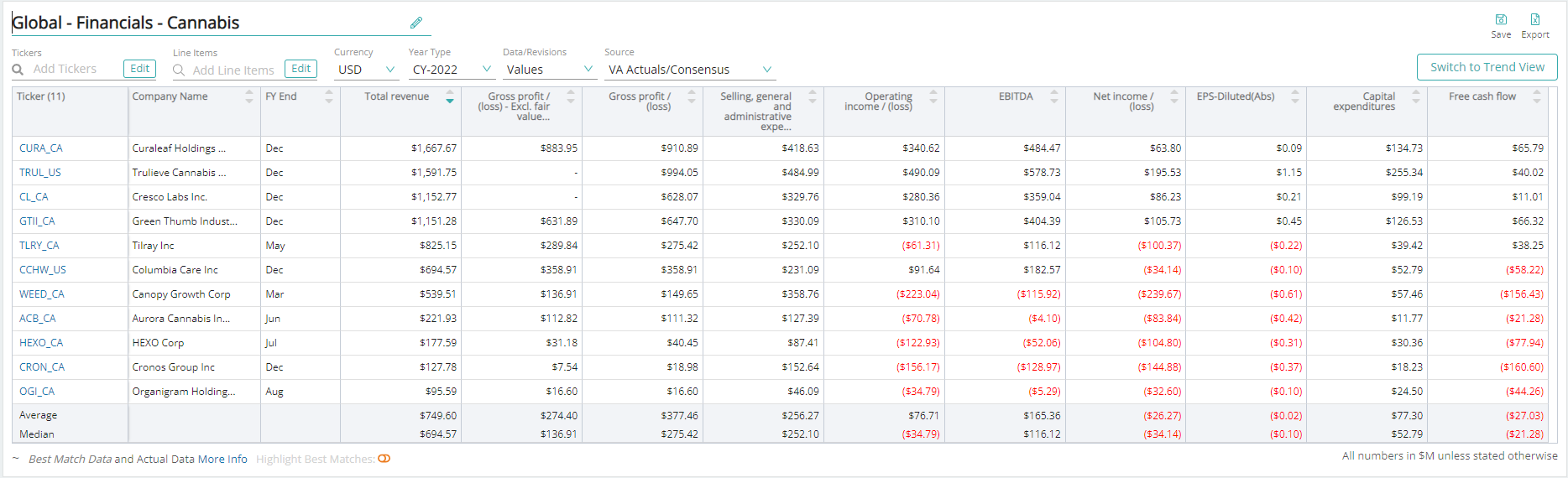Sort by Company Name column arrows
This screenshot has width=1568, height=478.
[248, 96]
